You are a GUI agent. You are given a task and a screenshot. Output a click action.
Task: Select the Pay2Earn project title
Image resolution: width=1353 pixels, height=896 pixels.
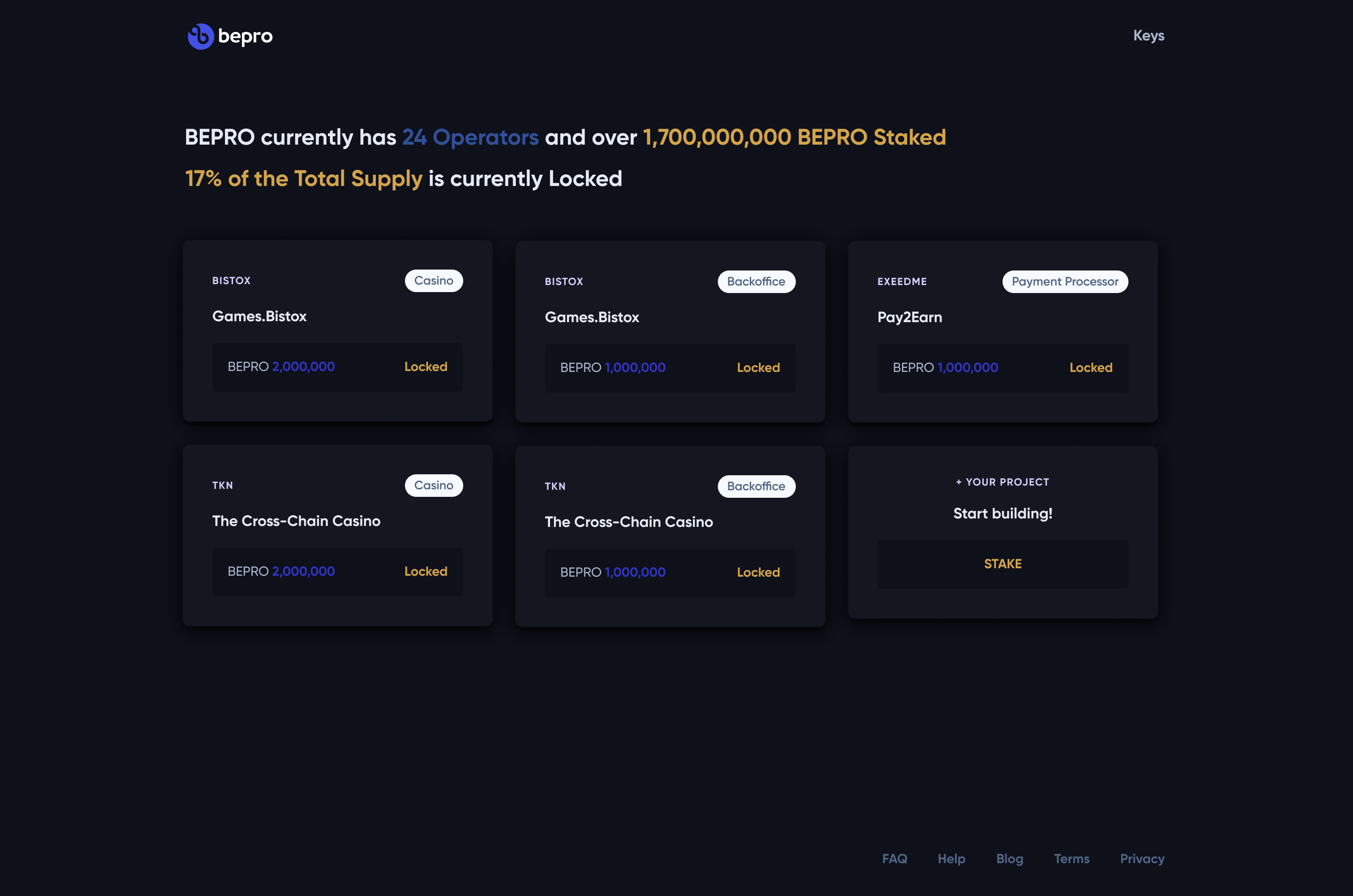910,317
